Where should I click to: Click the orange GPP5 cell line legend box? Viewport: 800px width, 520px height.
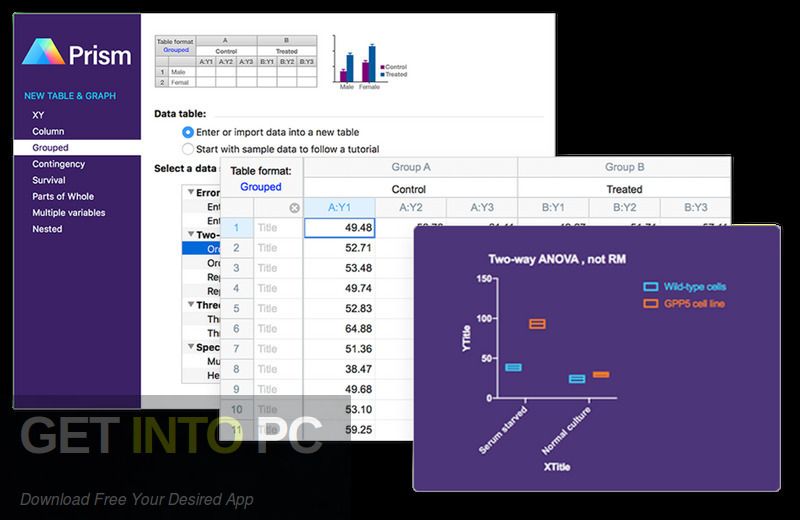651,304
